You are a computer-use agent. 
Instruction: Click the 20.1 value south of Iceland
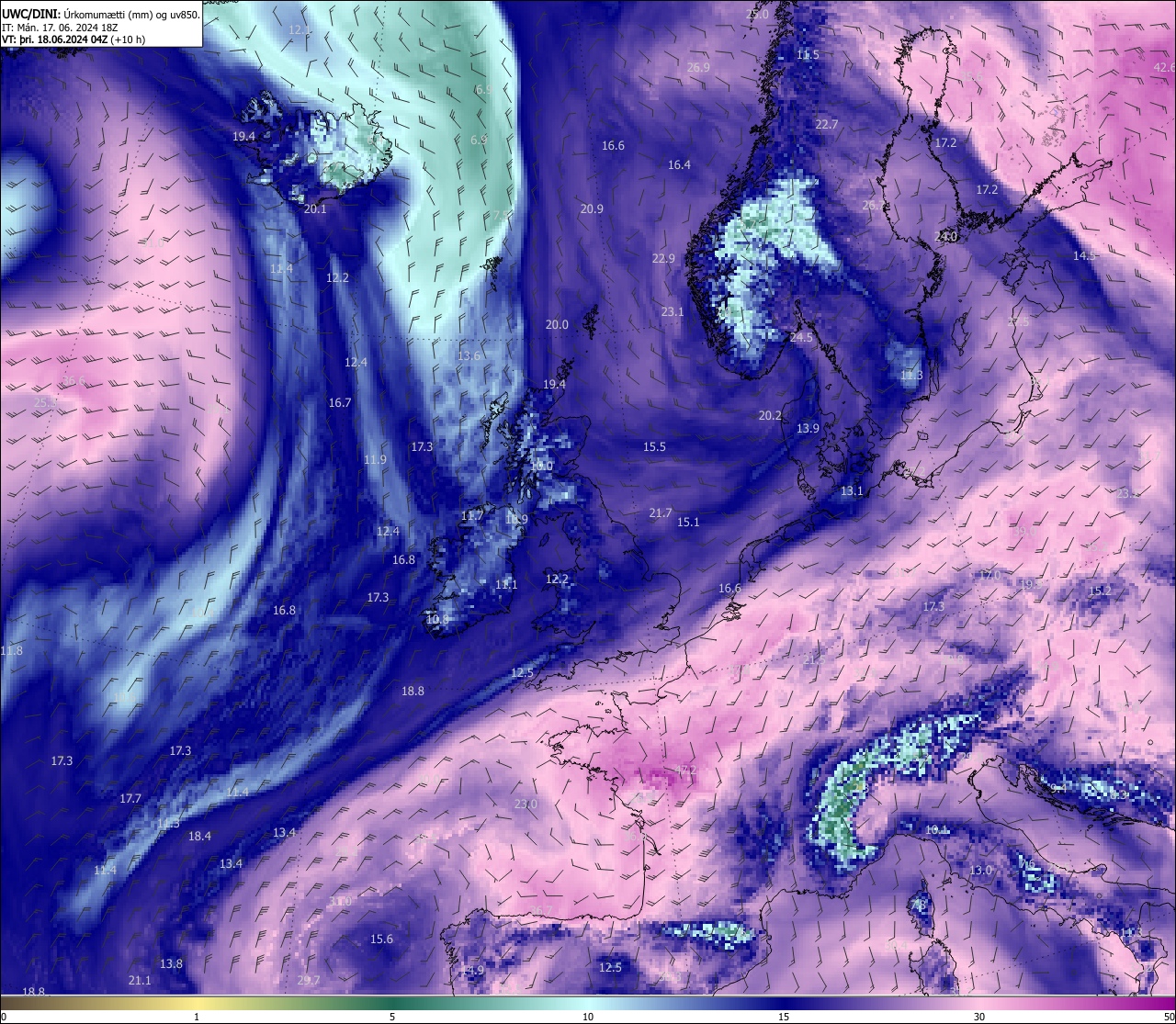(x=315, y=209)
